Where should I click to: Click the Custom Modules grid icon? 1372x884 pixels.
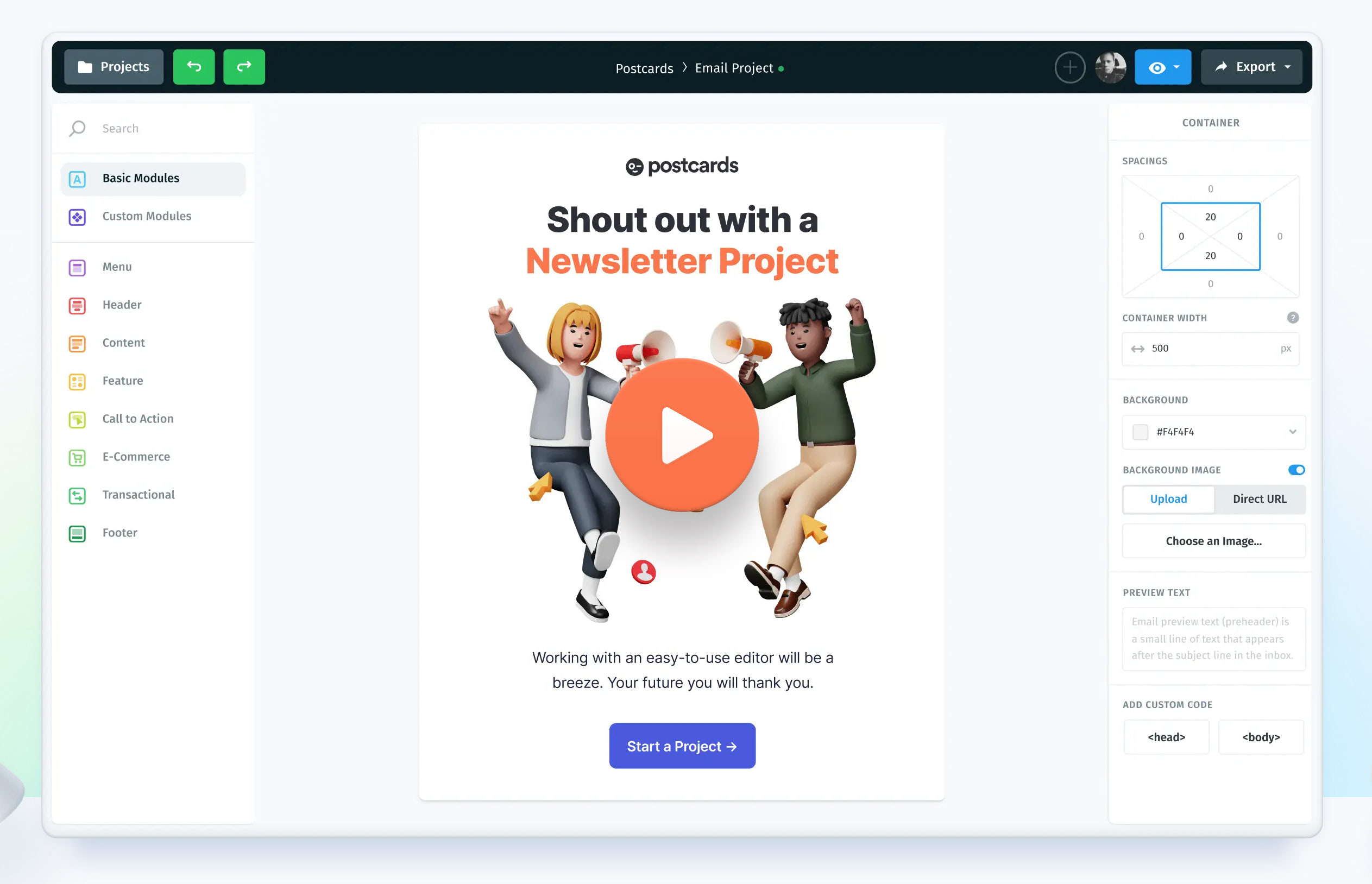[x=77, y=216]
